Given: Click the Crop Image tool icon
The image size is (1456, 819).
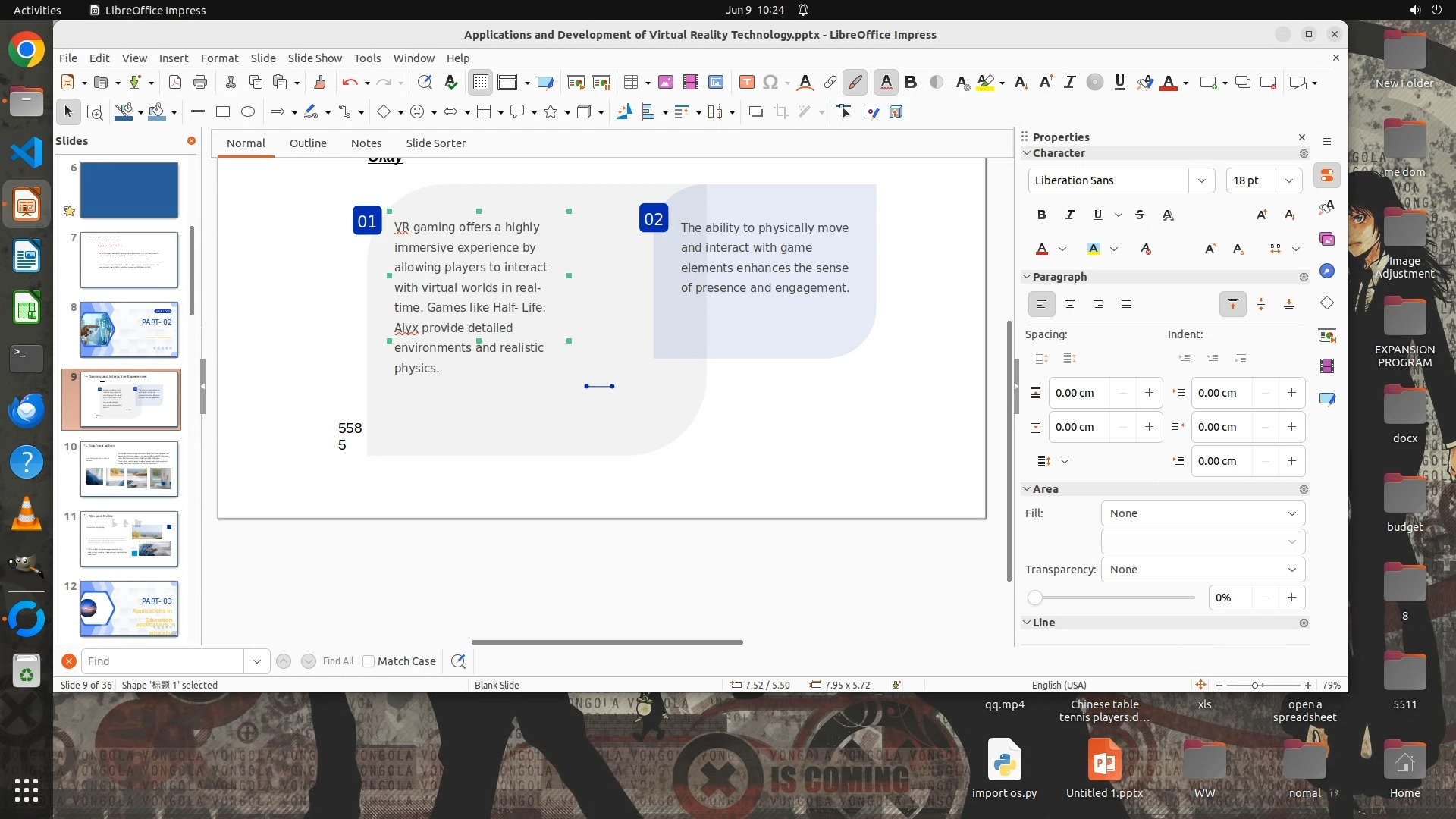Looking at the screenshot, I should click(781, 112).
